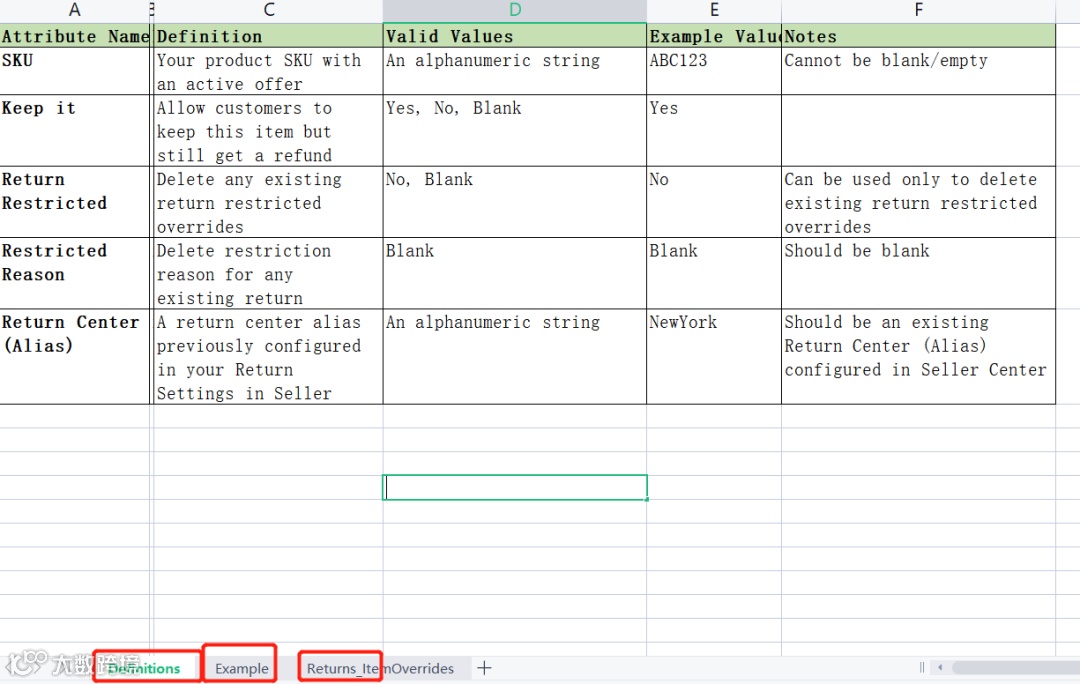Select the 'No, Blank' valid values cell
This screenshot has height=684, width=1080.
[x=515, y=202]
